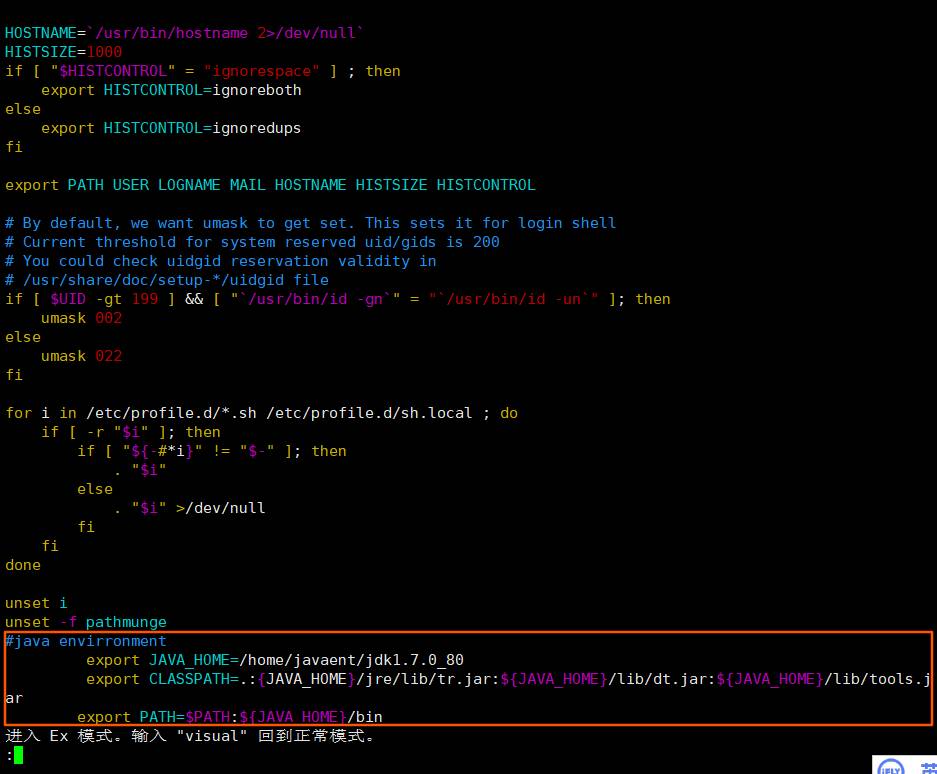Image resolution: width=937 pixels, height=774 pixels.
Task: Click the HOSTNAME= assignment line
Action: pos(183,33)
